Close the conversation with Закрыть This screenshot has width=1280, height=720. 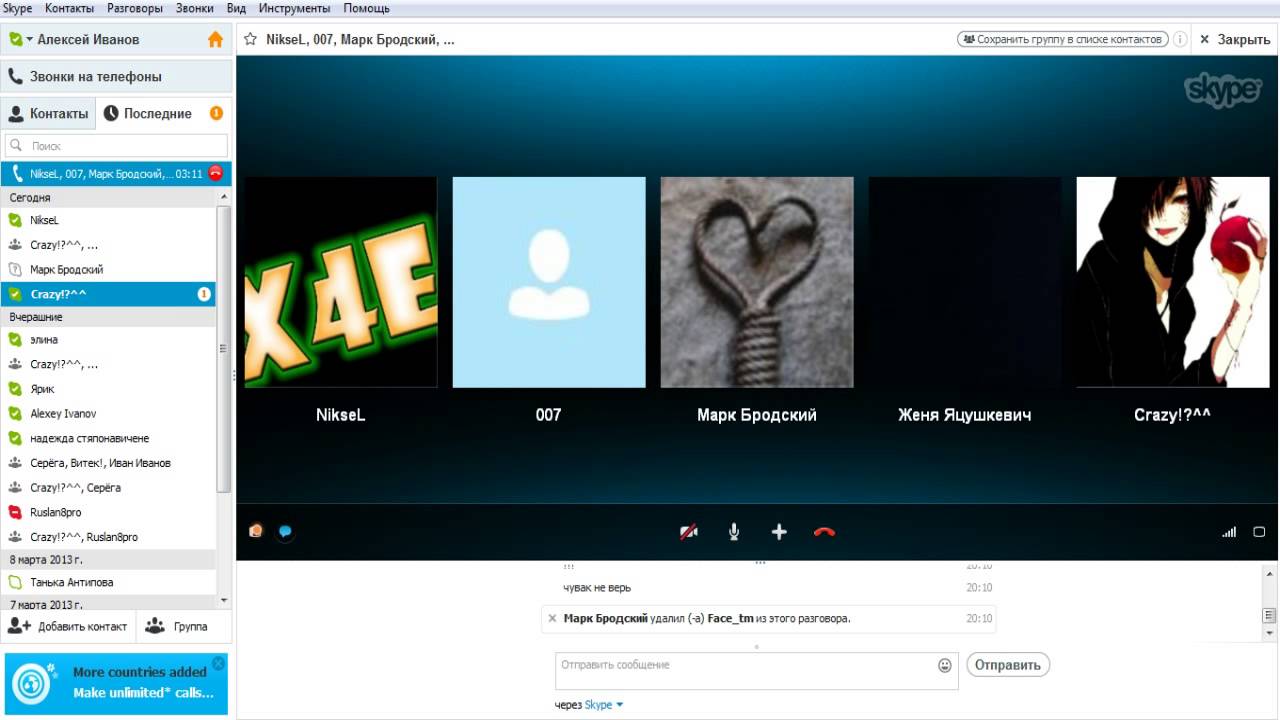click(1235, 40)
